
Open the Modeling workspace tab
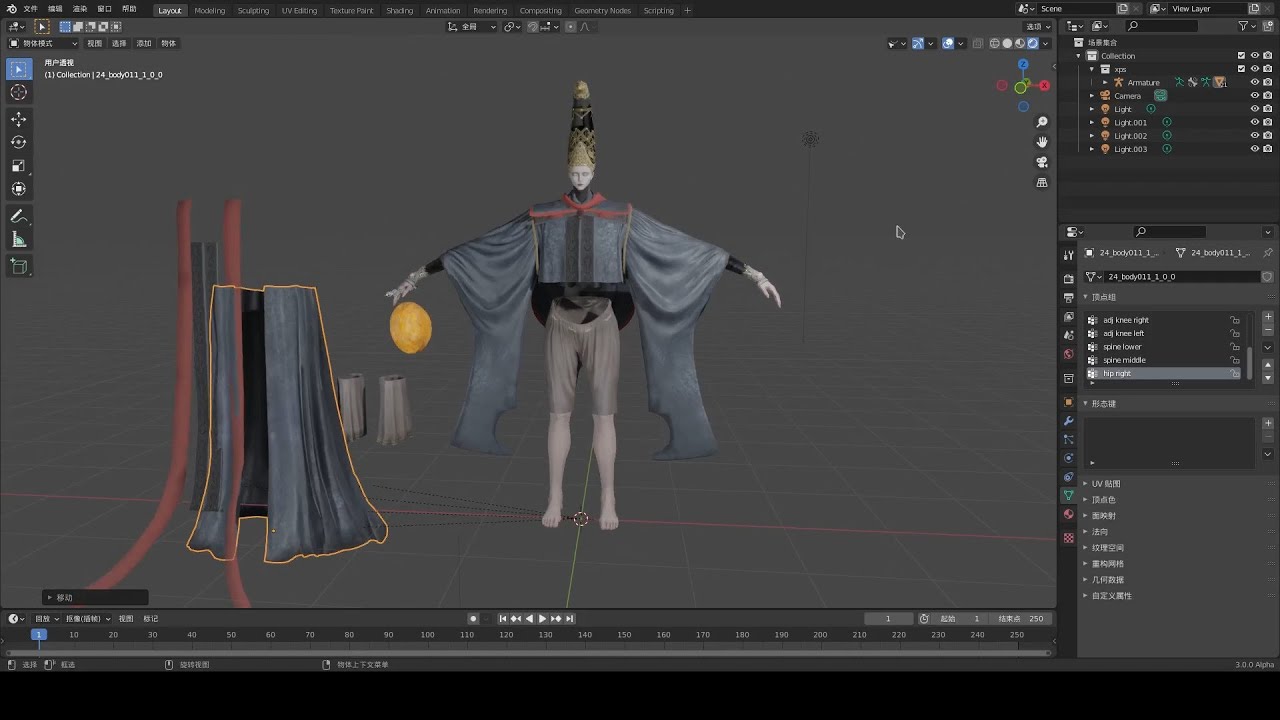coord(210,10)
